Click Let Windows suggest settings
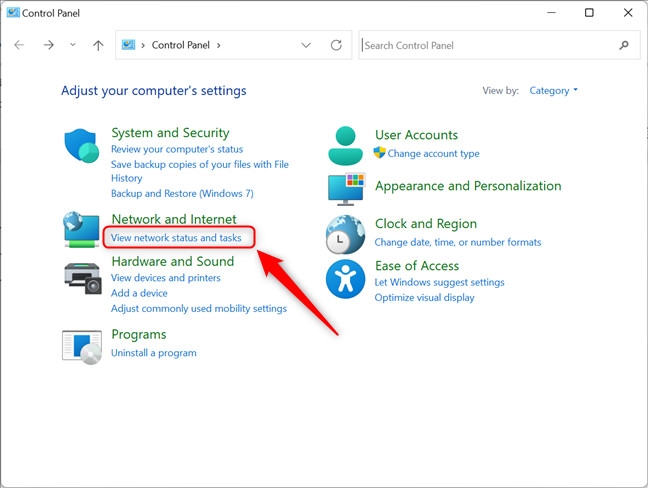648x488 pixels. [x=439, y=282]
